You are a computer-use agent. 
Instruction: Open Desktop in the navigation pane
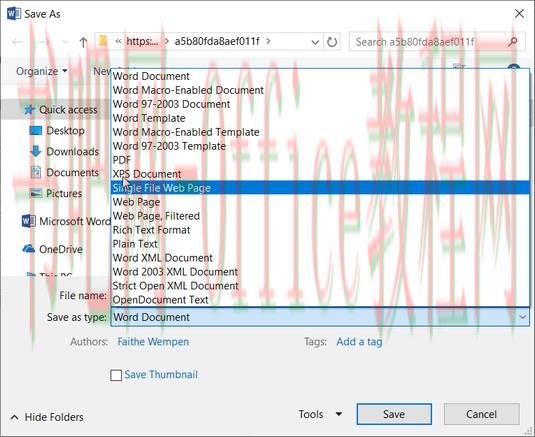coord(66,130)
